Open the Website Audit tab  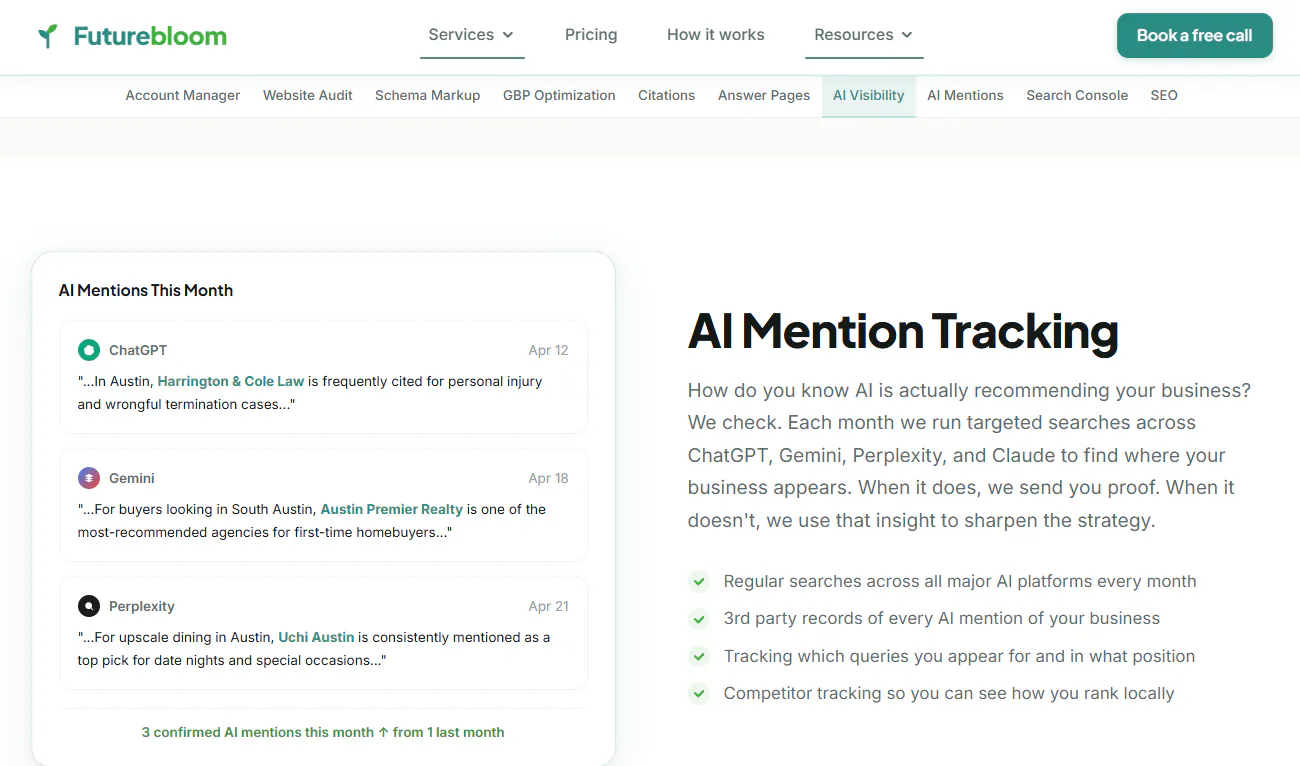pos(308,96)
